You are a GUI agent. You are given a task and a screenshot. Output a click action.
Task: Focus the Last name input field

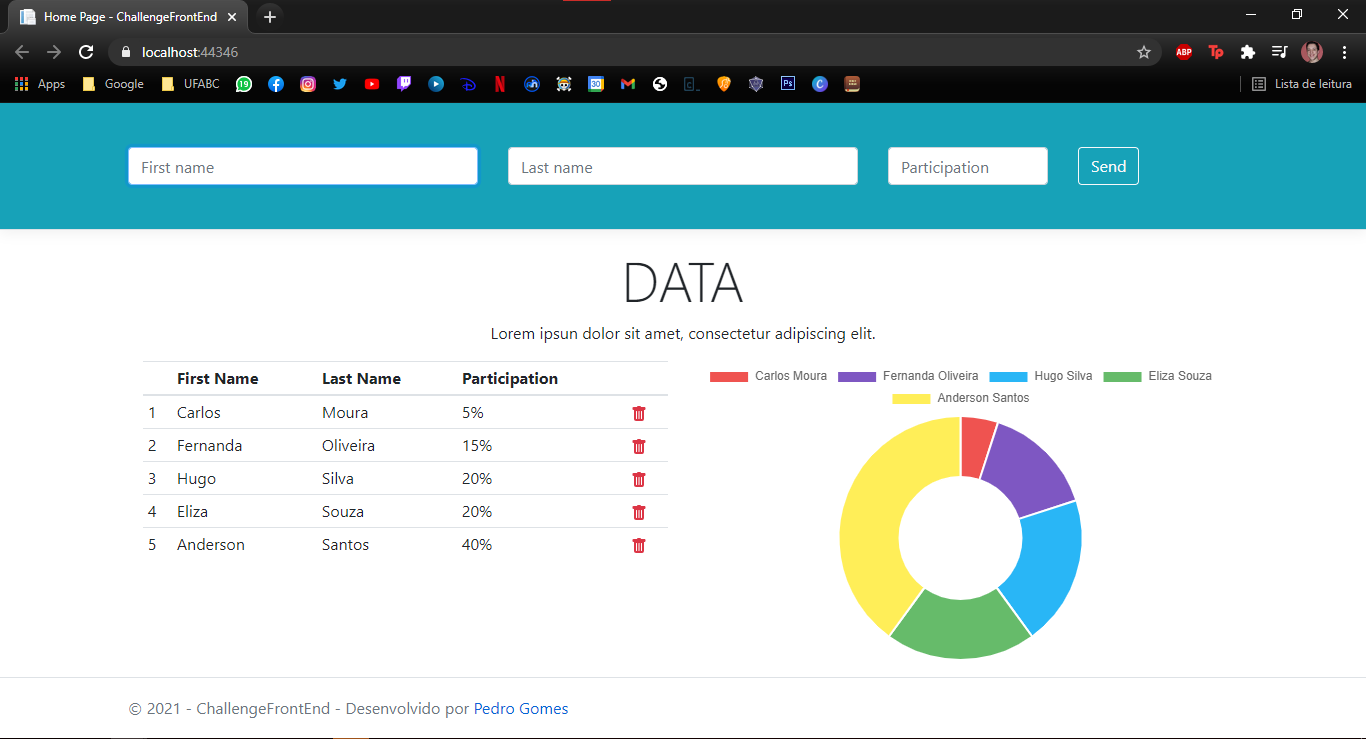[683, 166]
